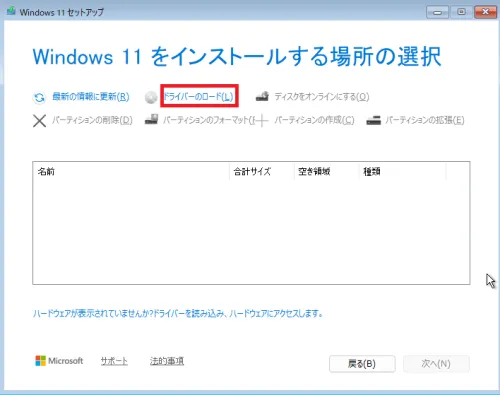
Task: Click 最新の情報に更新(R) link
Action: point(91,97)
